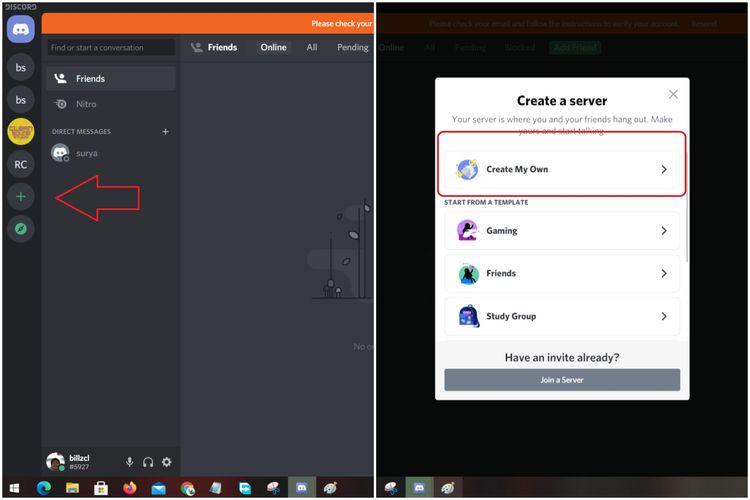Open the upper bs server below Home

click(21, 67)
